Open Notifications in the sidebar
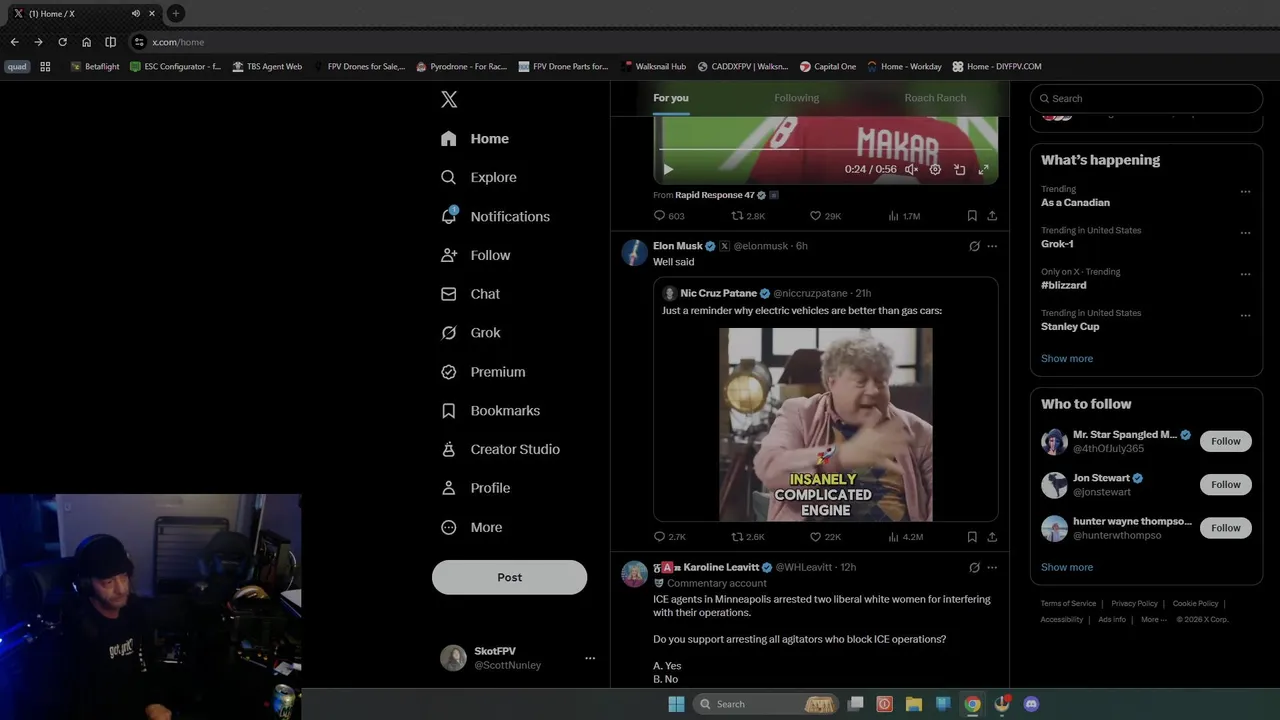The width and height of the screenshot is (1280, 720). (x=495, y=216)
